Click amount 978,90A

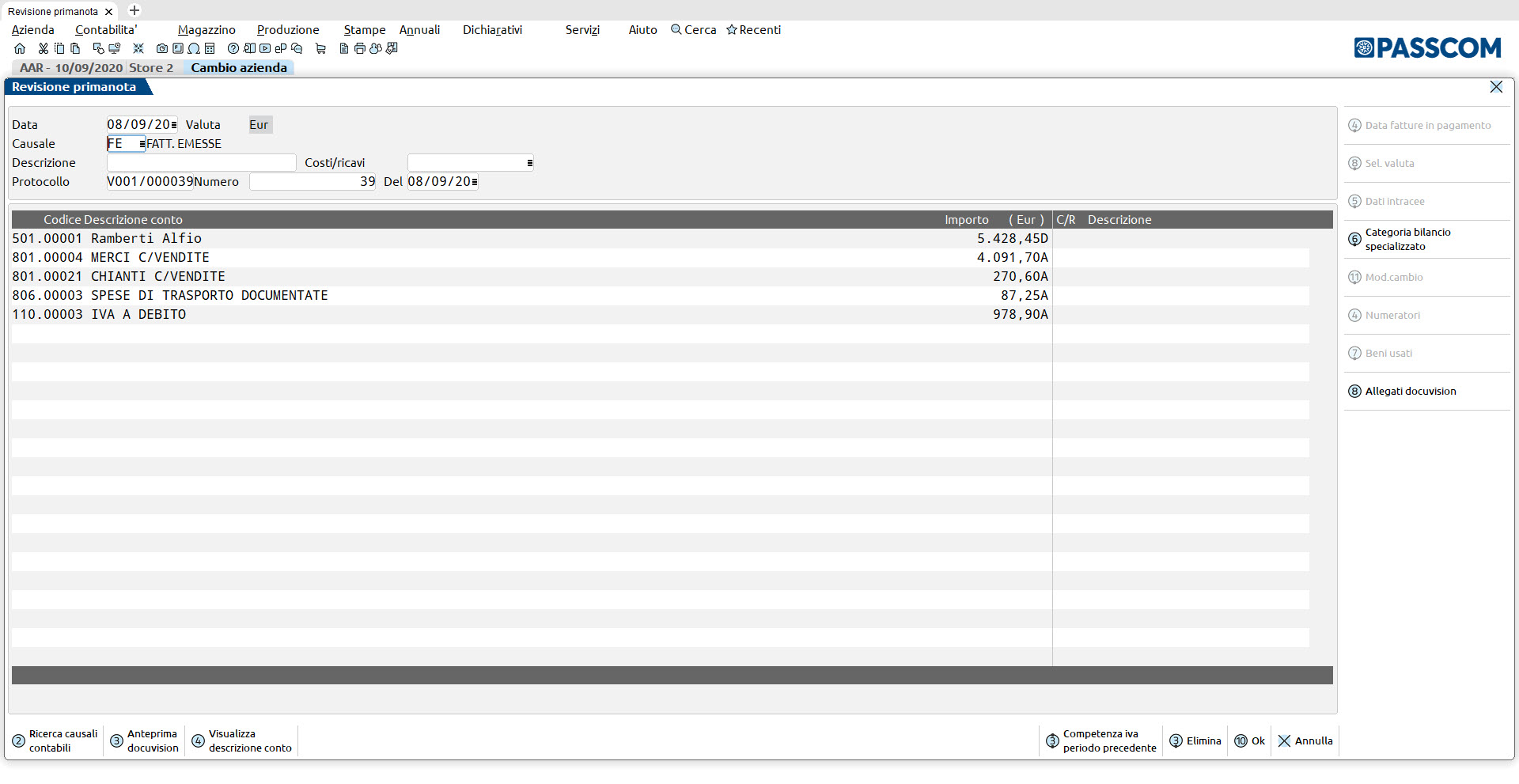click(x=1021, y=315)
